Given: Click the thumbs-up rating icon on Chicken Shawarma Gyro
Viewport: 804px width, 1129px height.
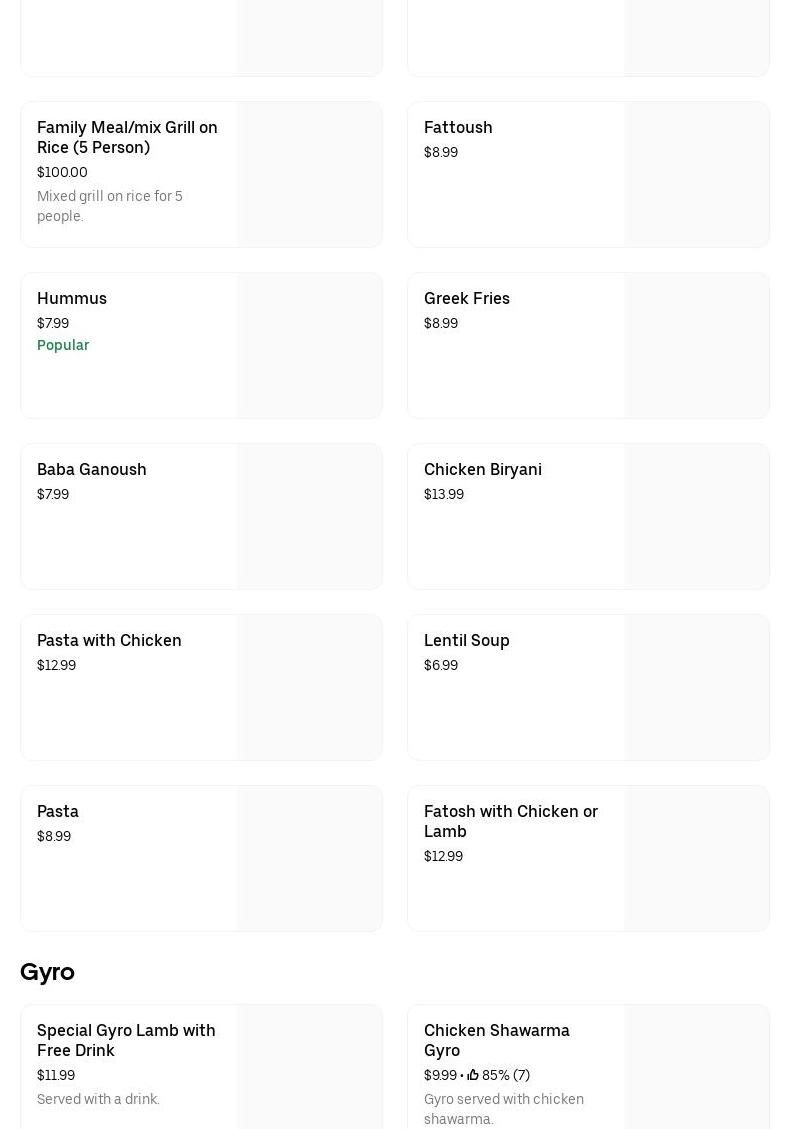Looking at the screenshot, I should (x=473, y=1075).
